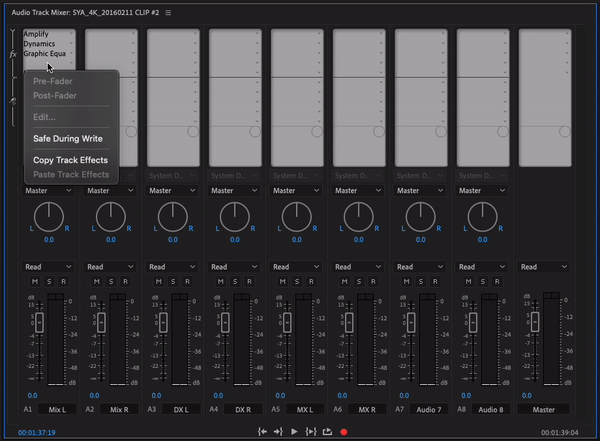Open A7 automation mode Read dropdown
The width and height of the screenshot is (600, 441).
[420, 267]
